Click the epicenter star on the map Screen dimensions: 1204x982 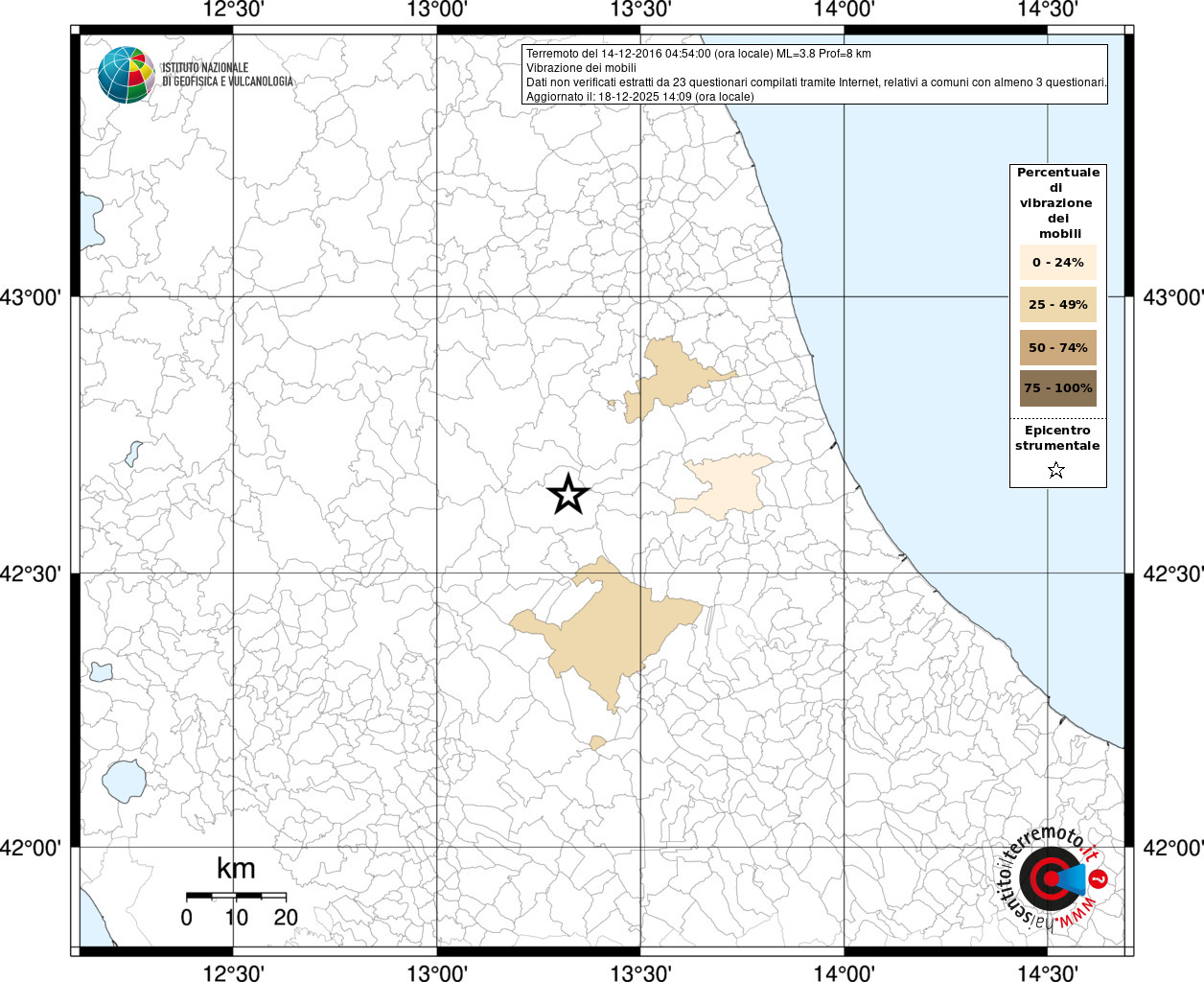tap(568, 495)
